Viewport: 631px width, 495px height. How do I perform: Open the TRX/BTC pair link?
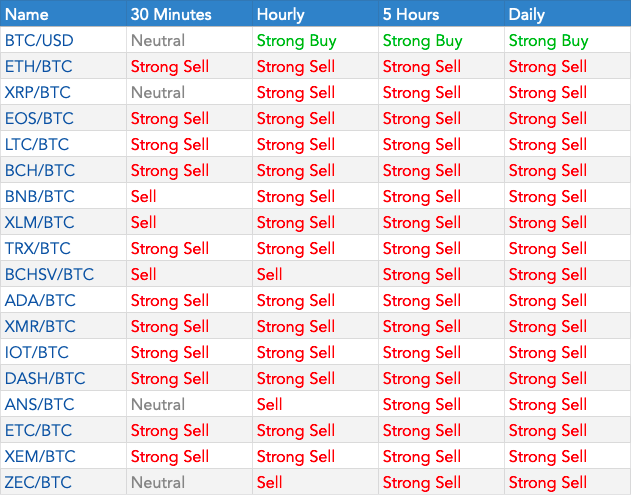coord(38,249)
